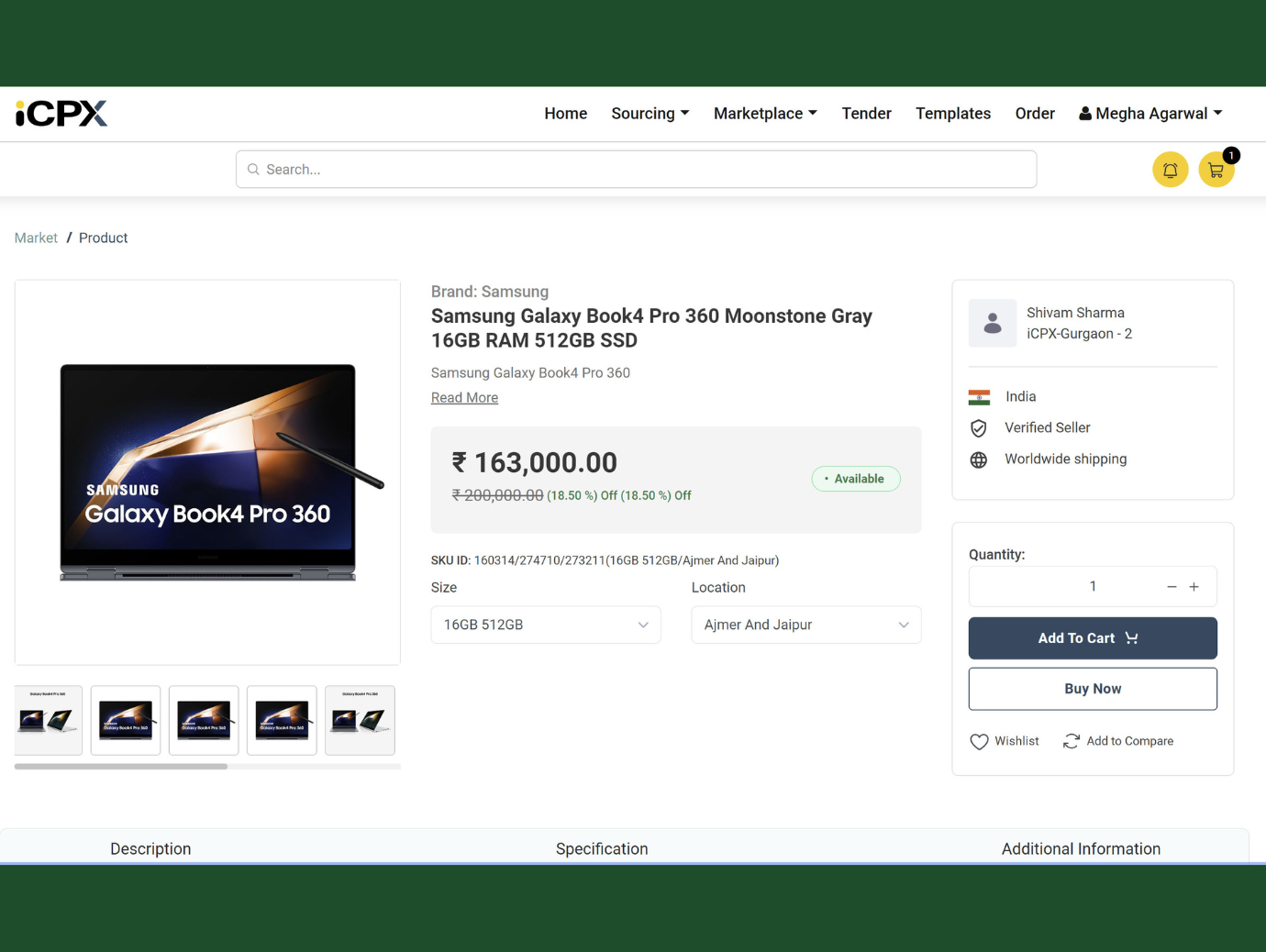Screen dimensions: 1266x952
Task: Click the seller avatar icon
Action: [x=993, y=323]
